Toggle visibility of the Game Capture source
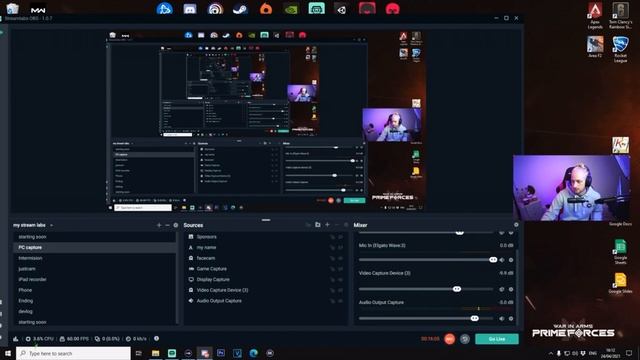 point(340,269)
